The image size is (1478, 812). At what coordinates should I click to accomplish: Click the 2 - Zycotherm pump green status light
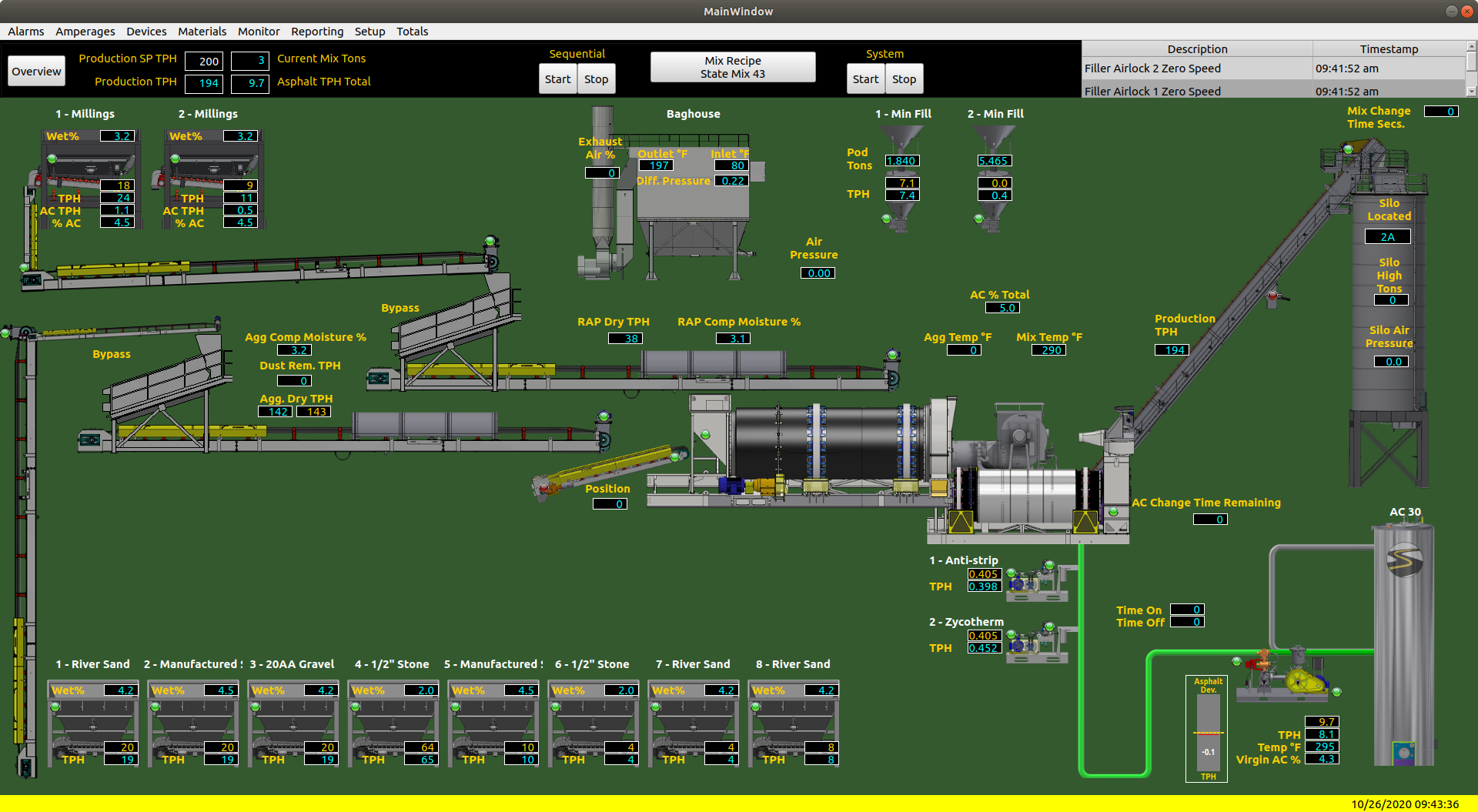(x=1011, y=634)
